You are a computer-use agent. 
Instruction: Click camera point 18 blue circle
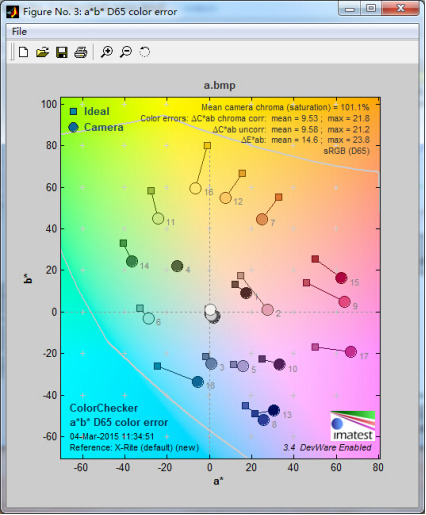(x=198, y=382)
